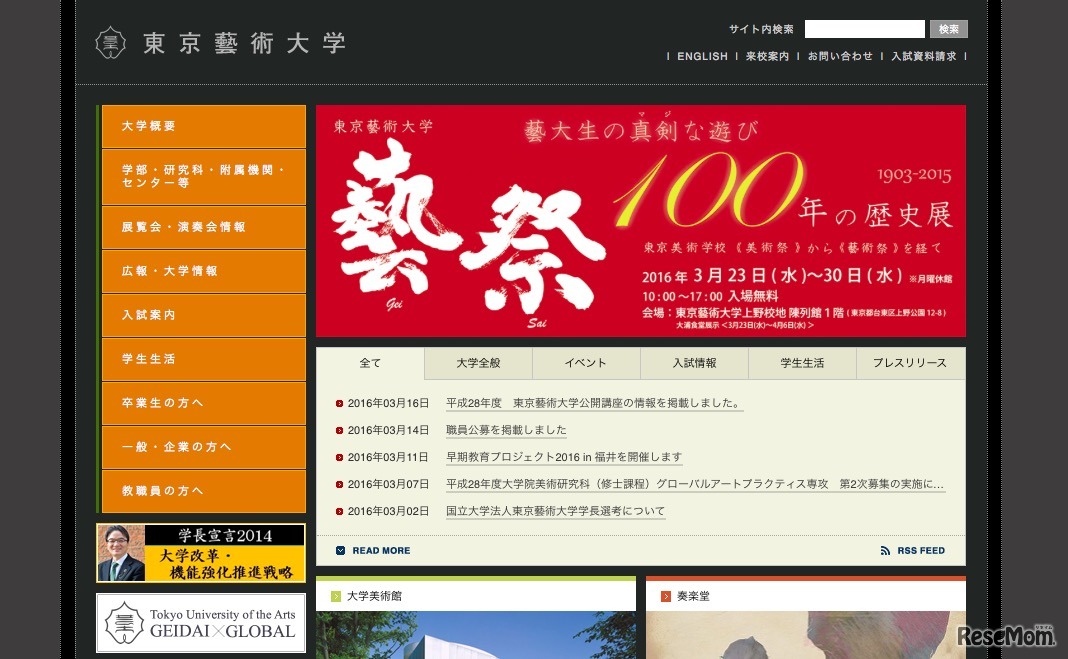The height and width of the screenshot is (659, 1068).
Task: Switch to the ENGLISH site
Action: click(702, 57)
